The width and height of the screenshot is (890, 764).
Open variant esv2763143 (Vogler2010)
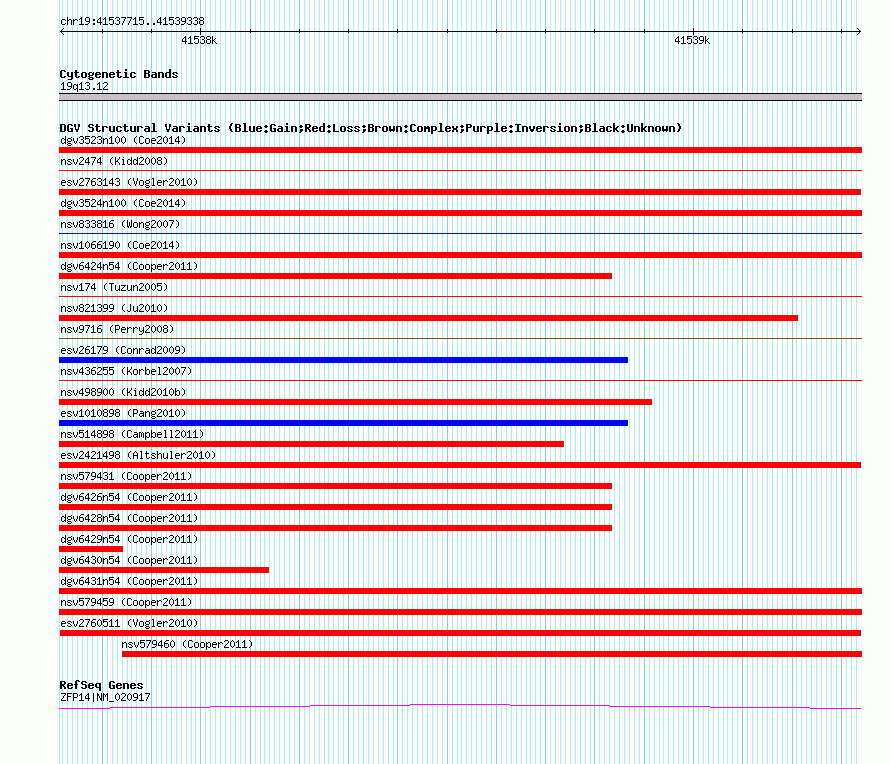(129, 182)
